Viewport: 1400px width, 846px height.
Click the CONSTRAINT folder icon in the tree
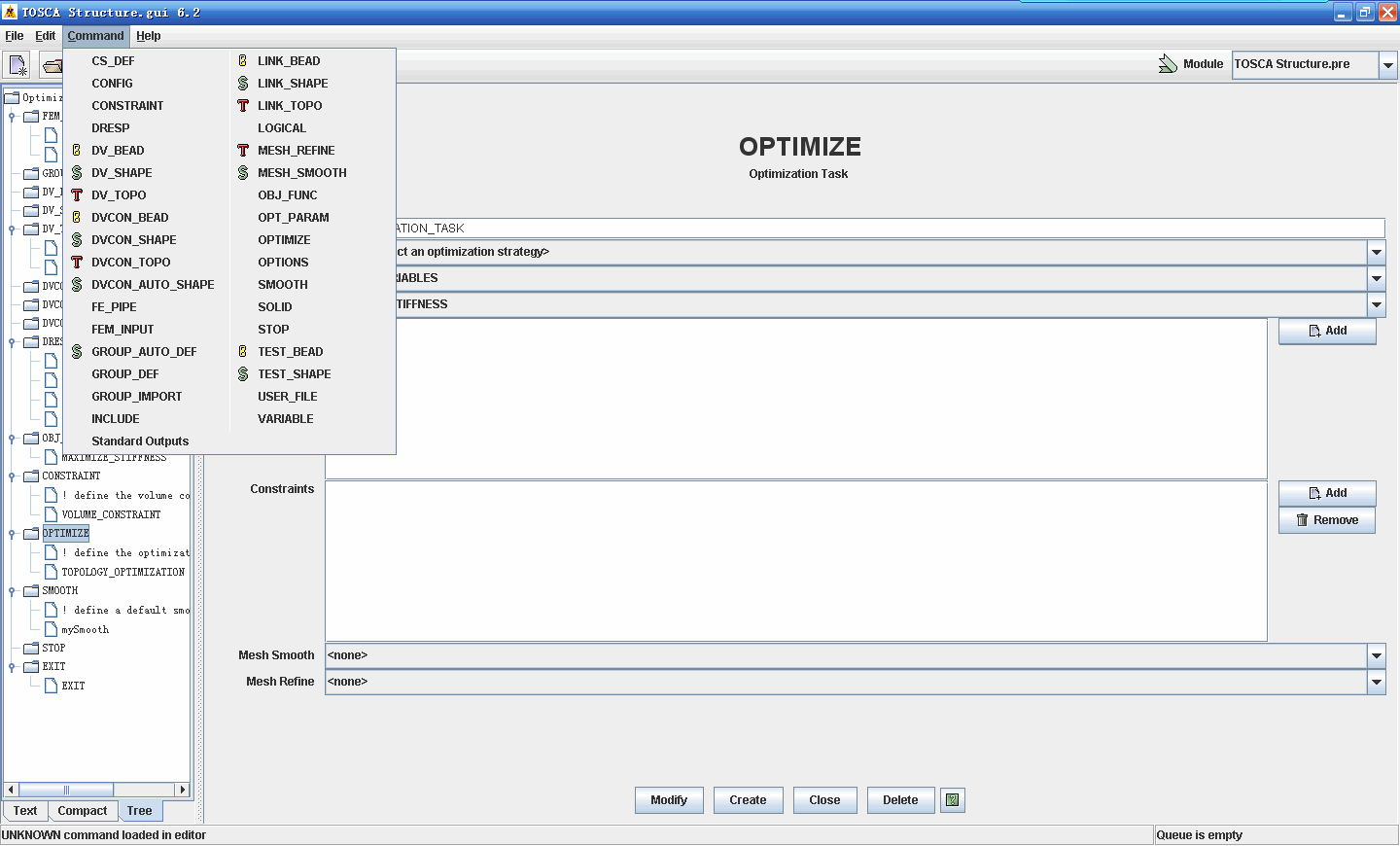pos(31,476)
